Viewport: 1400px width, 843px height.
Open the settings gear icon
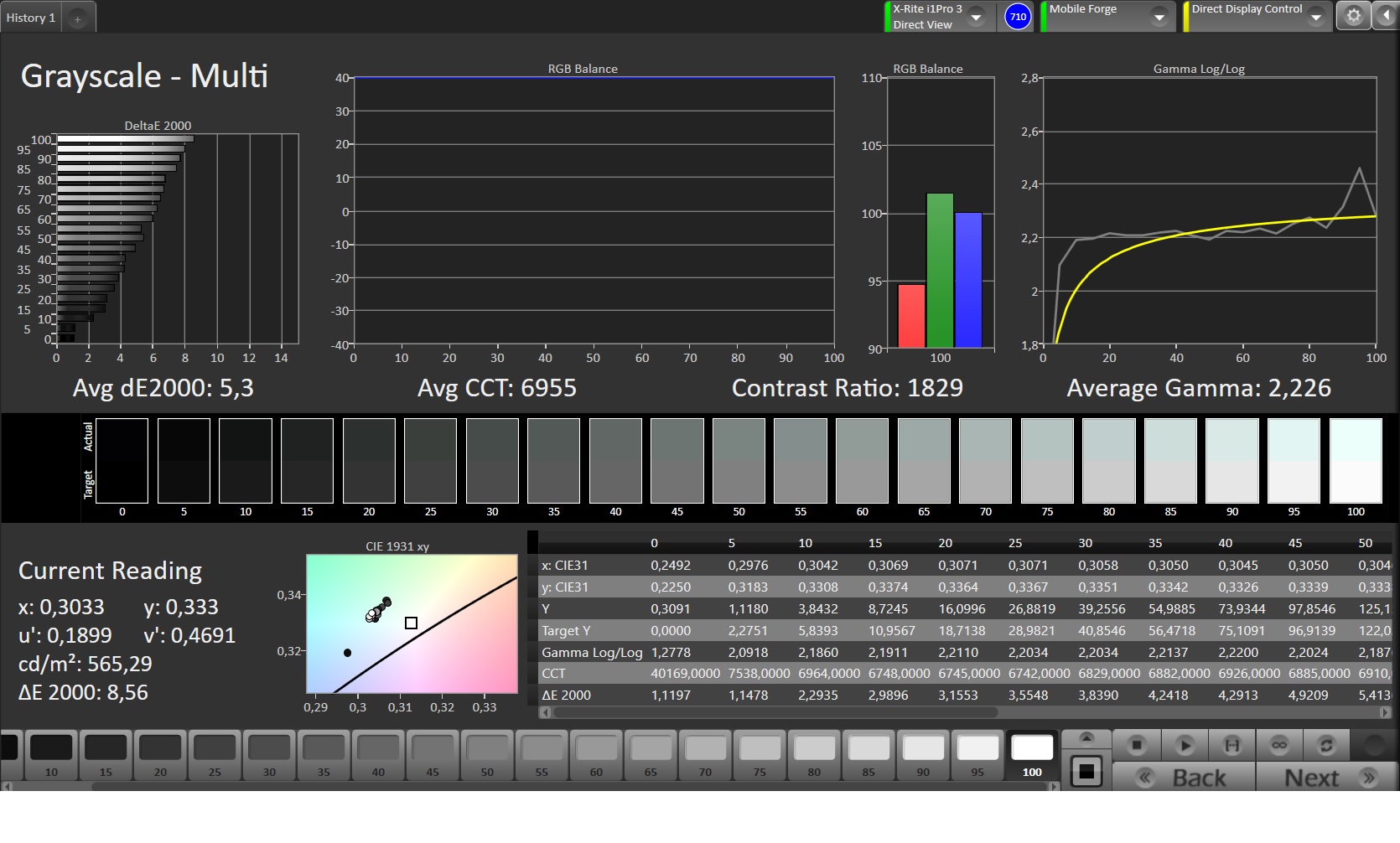click(1353, 16)
